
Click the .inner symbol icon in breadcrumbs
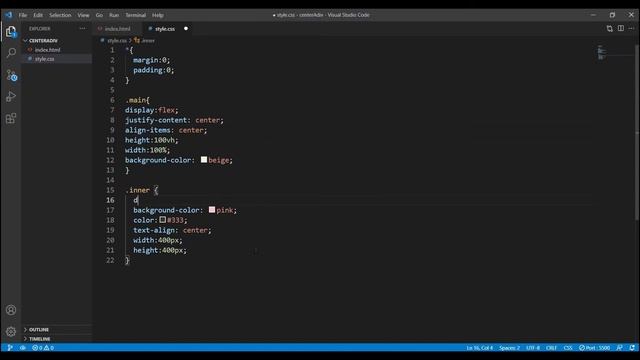[137, 40]
